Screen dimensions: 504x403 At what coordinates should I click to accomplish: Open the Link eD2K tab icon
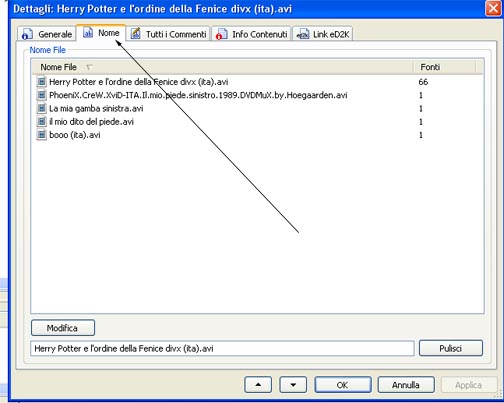tap(302, 34)
